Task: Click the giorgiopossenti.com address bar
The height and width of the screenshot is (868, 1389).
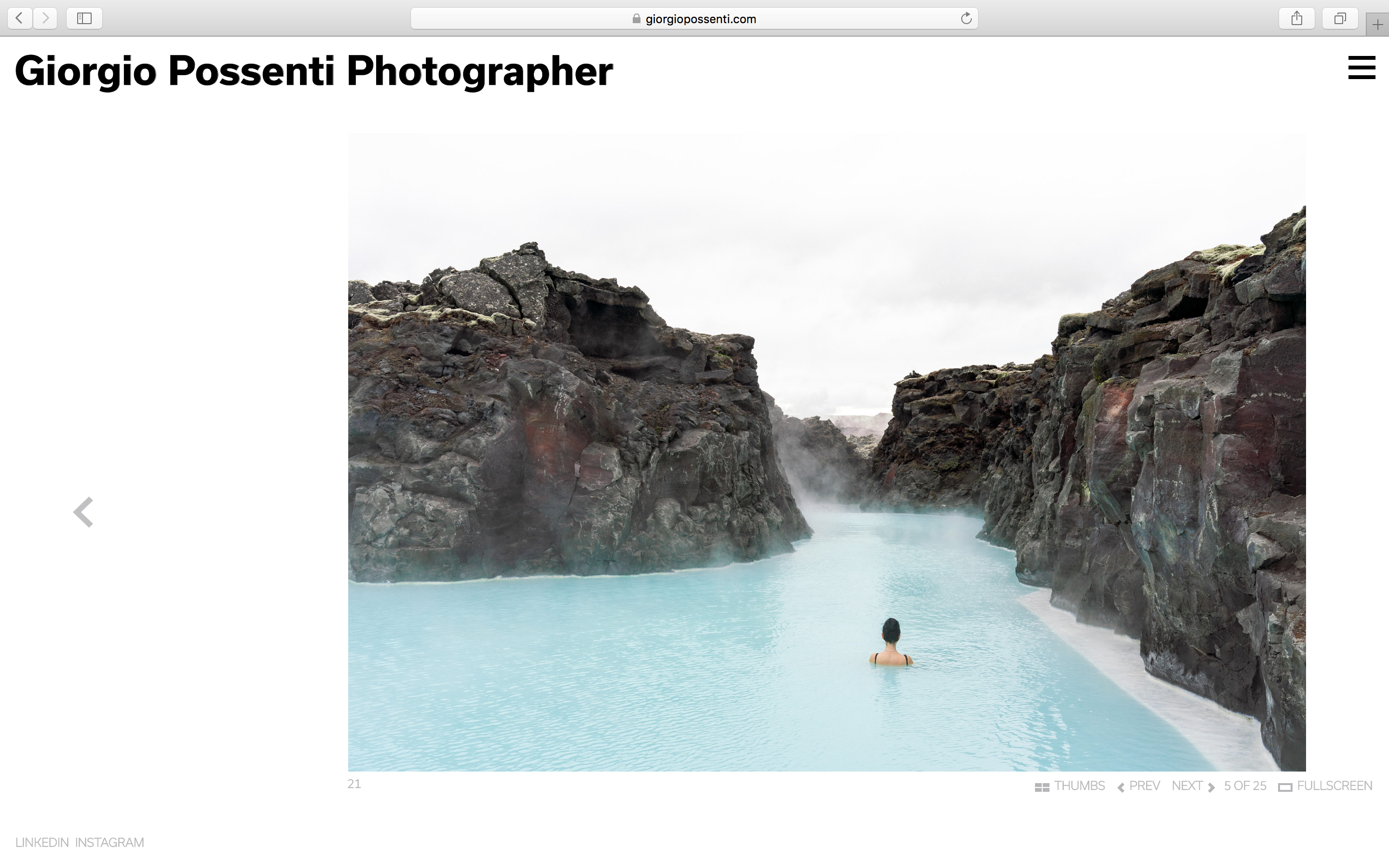Action: click(694, 18)
